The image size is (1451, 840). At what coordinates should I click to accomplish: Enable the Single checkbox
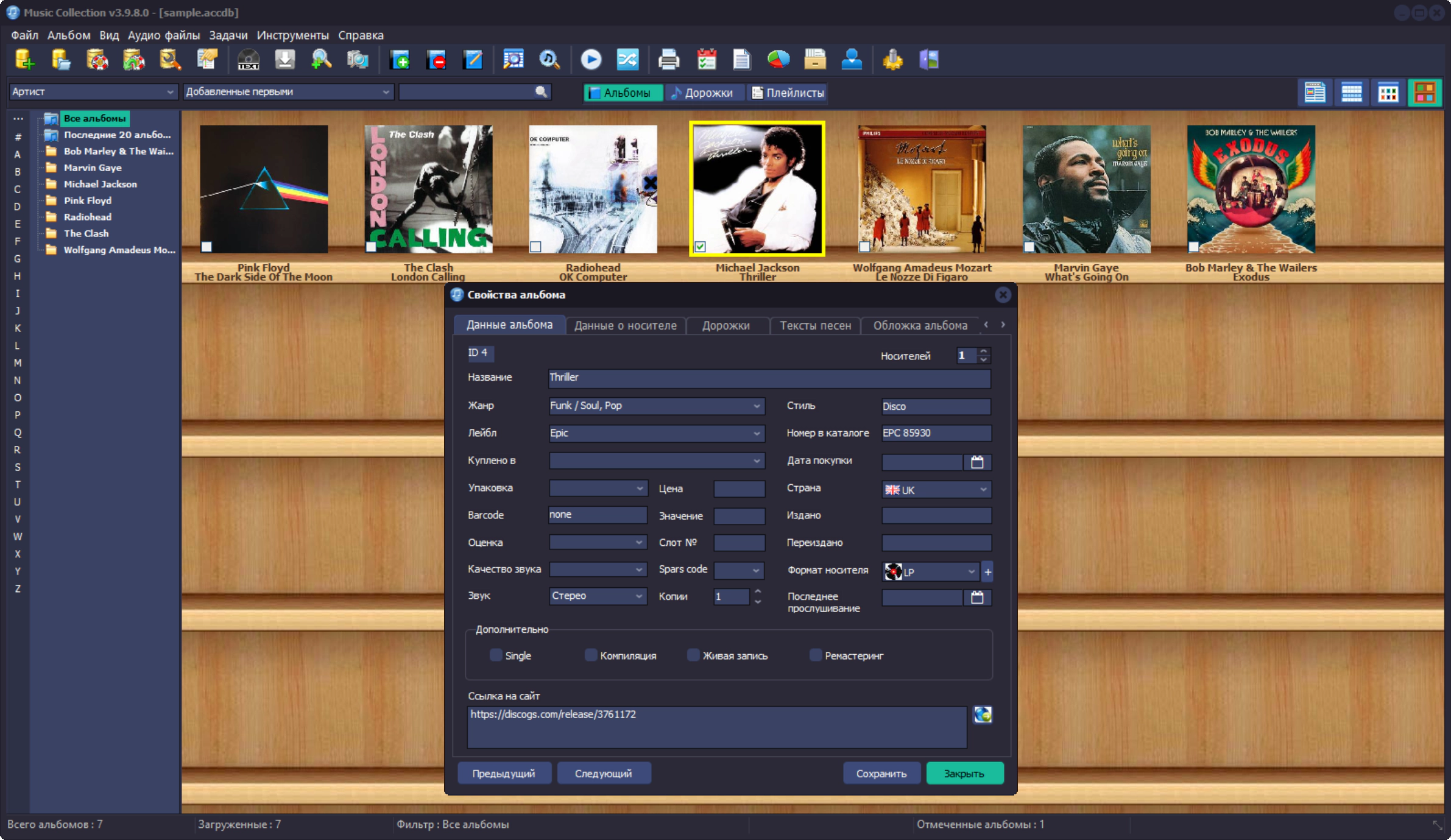(496, 655)
